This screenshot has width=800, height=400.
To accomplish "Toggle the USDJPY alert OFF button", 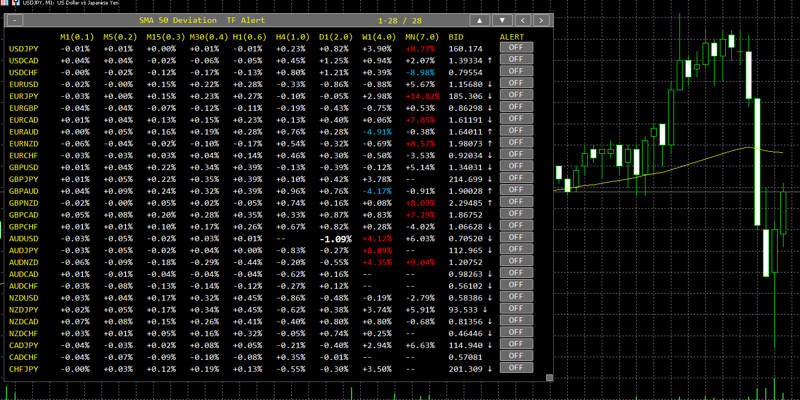I will point(516,47).
